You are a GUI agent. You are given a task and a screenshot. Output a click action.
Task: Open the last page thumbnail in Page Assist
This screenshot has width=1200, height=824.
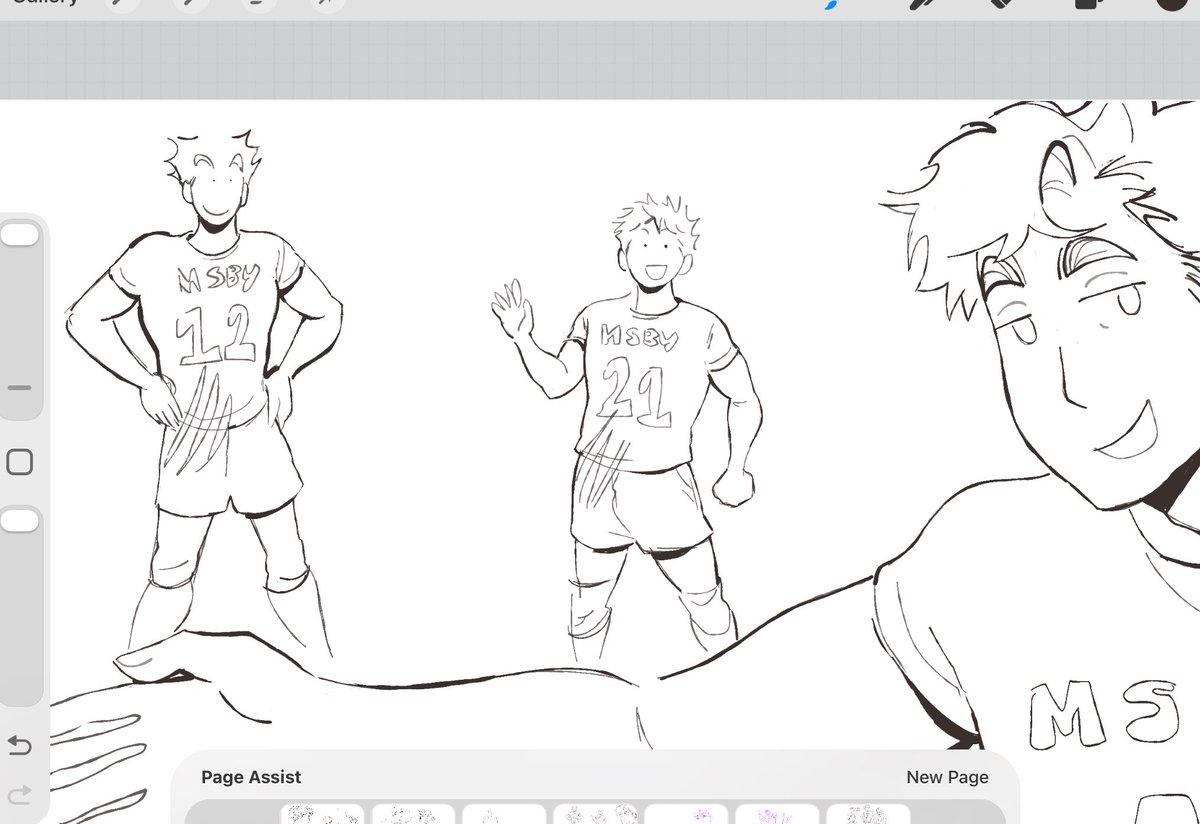(868, 814)
